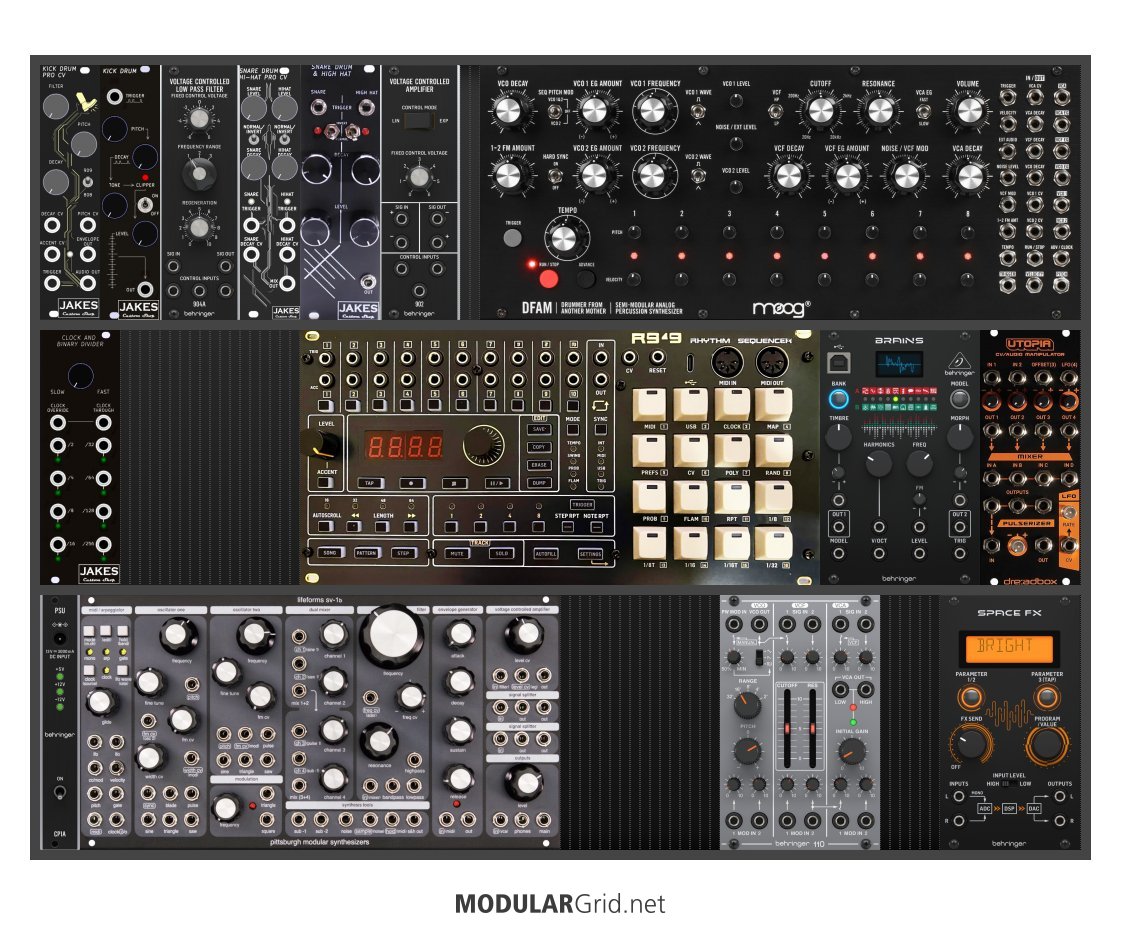The image size is (1121, 925).
Task: Click the Brains blue Bank button
Action: point(838,398)
